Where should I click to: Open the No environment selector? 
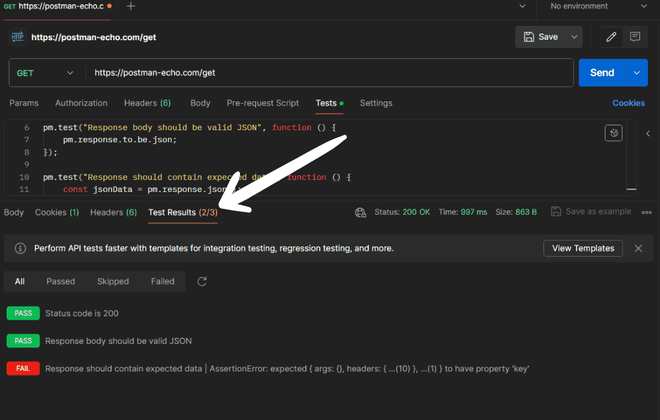click(598, 6)
